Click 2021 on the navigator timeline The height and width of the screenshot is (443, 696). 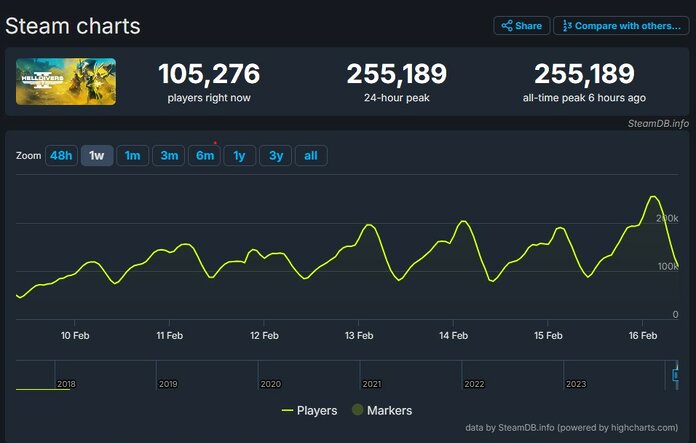click(371, 384)
